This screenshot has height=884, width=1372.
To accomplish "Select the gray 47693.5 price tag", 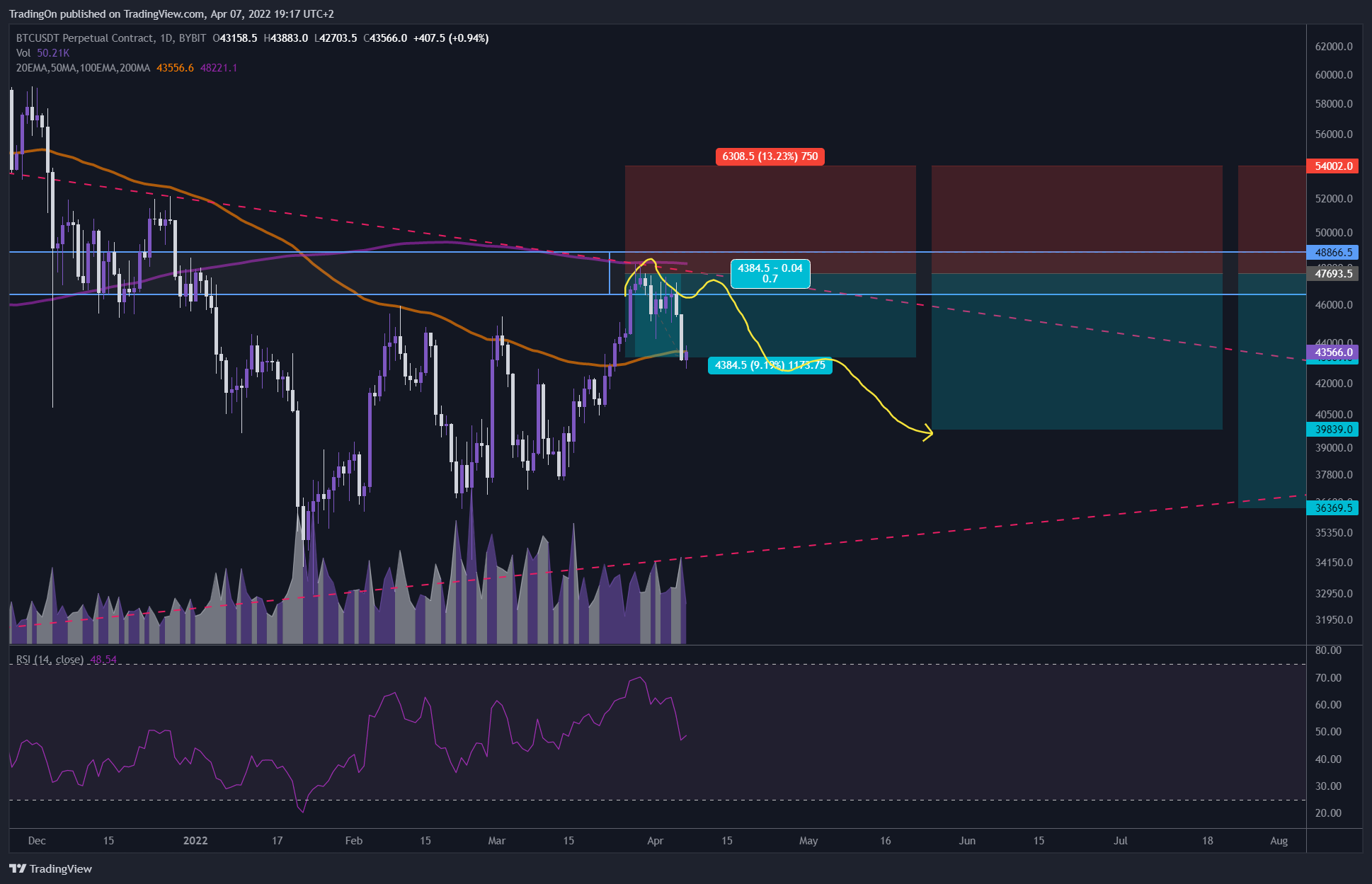I will (1333, 274).
